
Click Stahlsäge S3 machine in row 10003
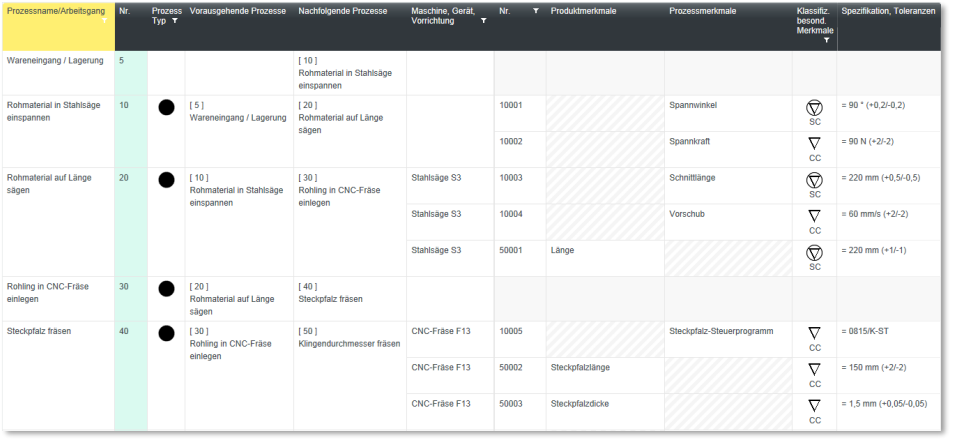(436, 178)
